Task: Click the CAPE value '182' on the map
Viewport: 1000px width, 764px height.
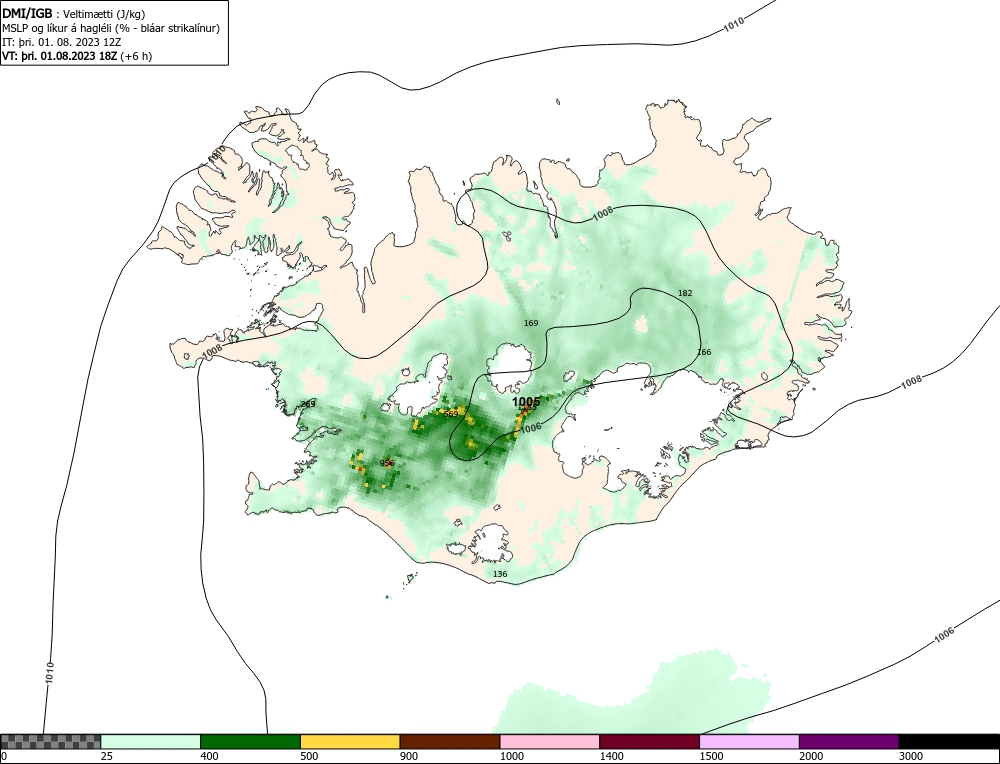Action: 685,293
